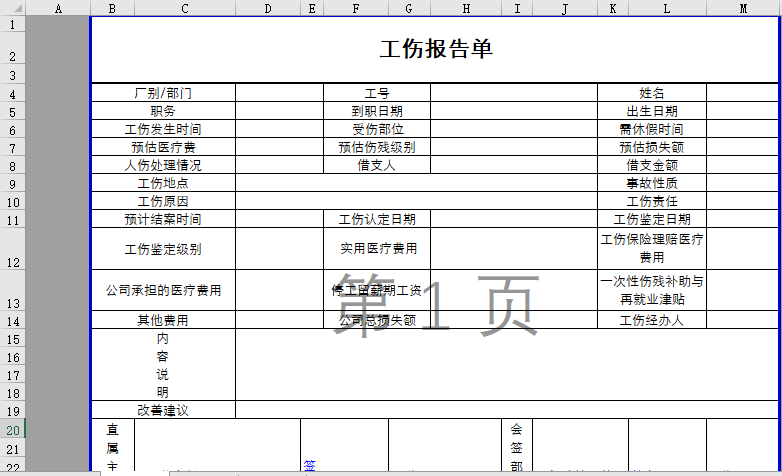This screenshot has height=476, width=782.
Task: Select the 工伤发生时间 cell
Action: (163, 129)
